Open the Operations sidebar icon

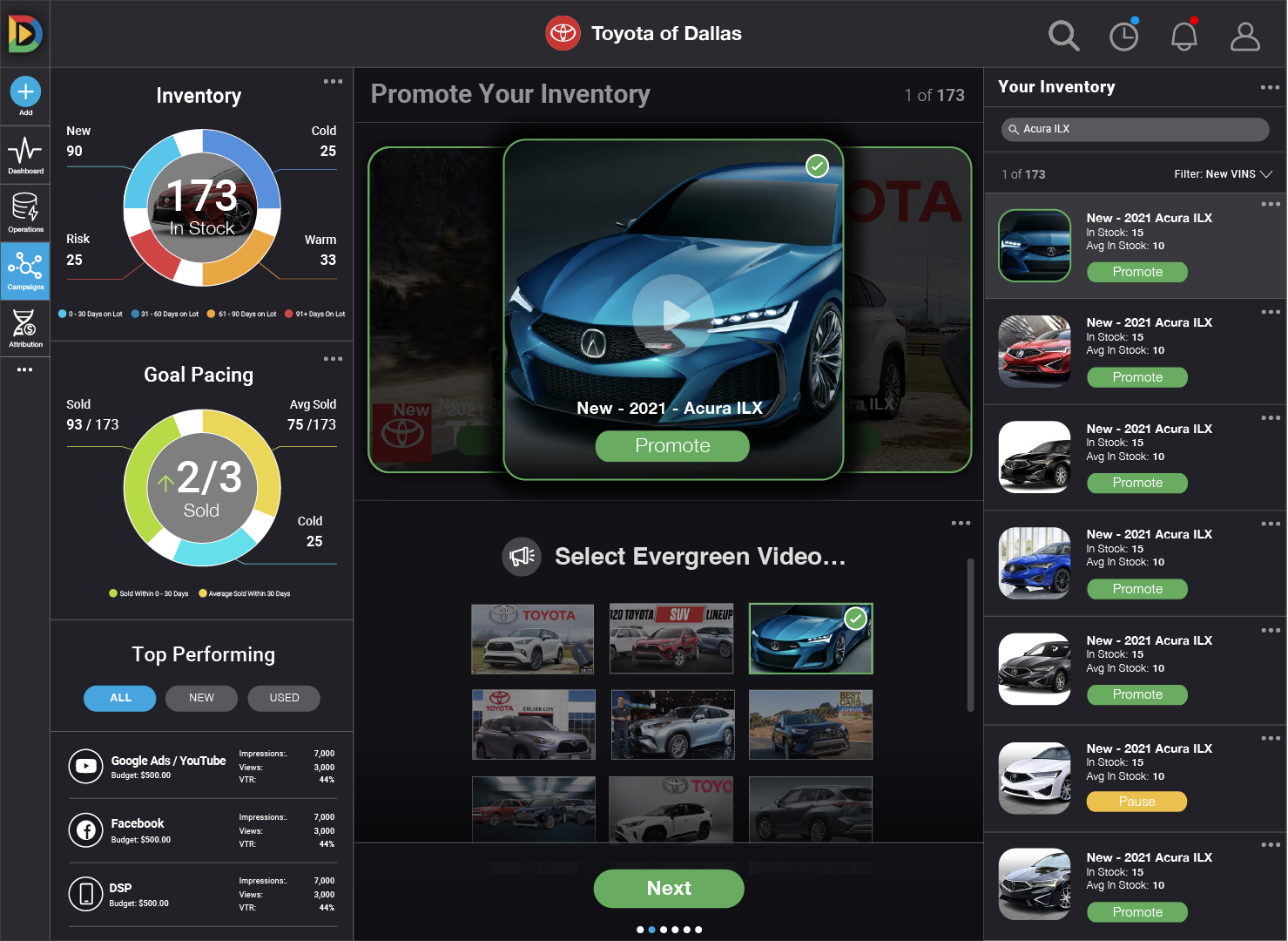pyautogui.click(x=25, y=213)
